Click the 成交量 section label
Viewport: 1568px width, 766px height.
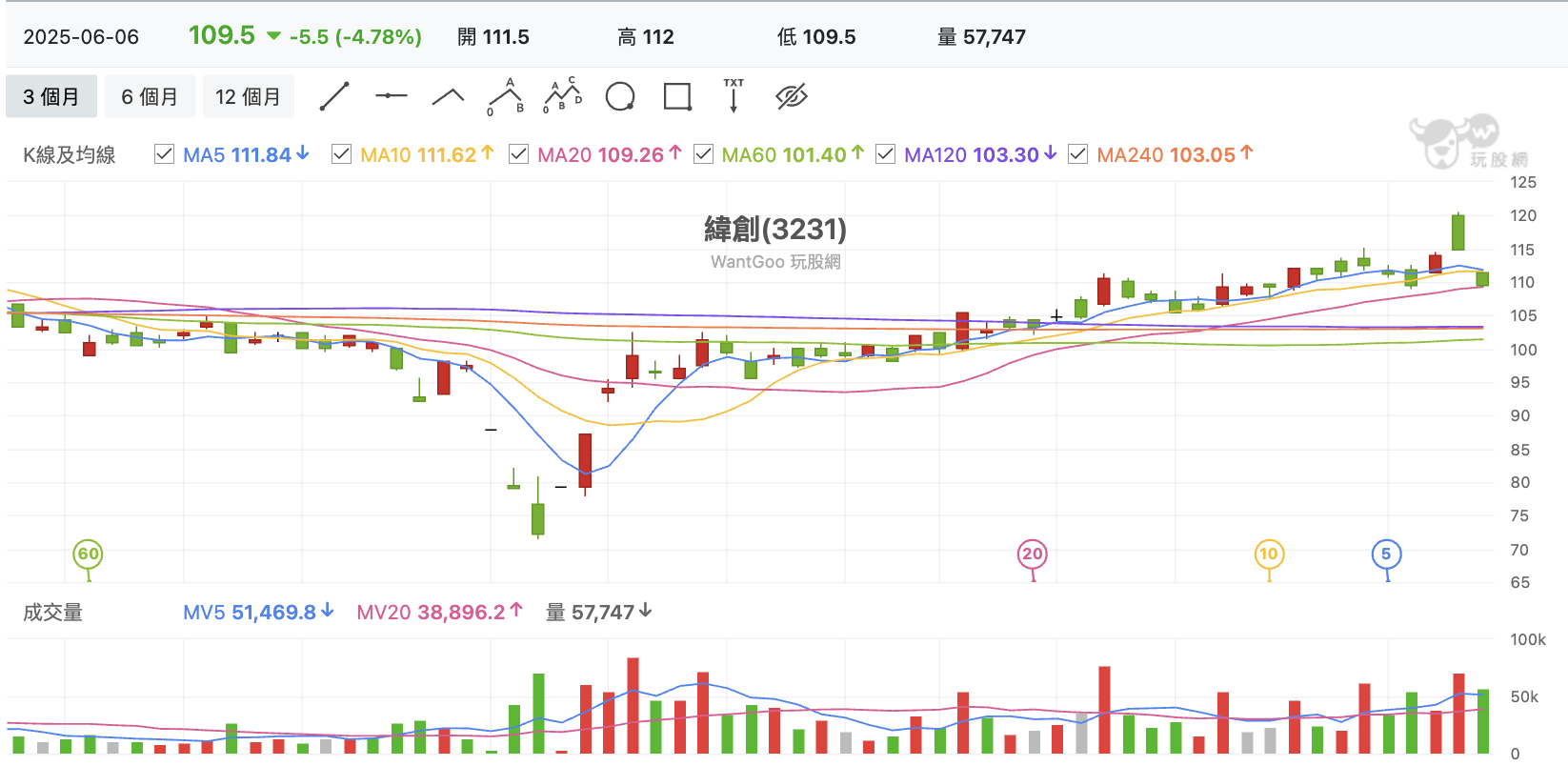(53, 612)
